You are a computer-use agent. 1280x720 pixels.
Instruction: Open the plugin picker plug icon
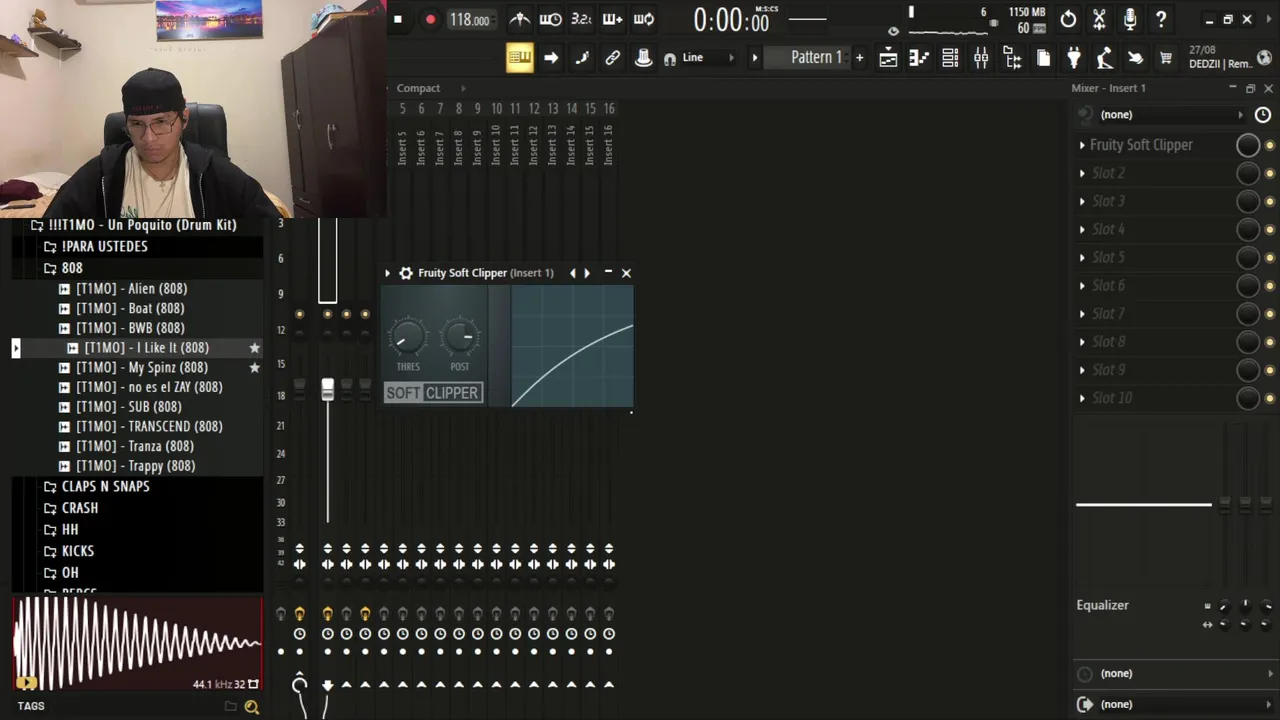(x=1074, y=59)
